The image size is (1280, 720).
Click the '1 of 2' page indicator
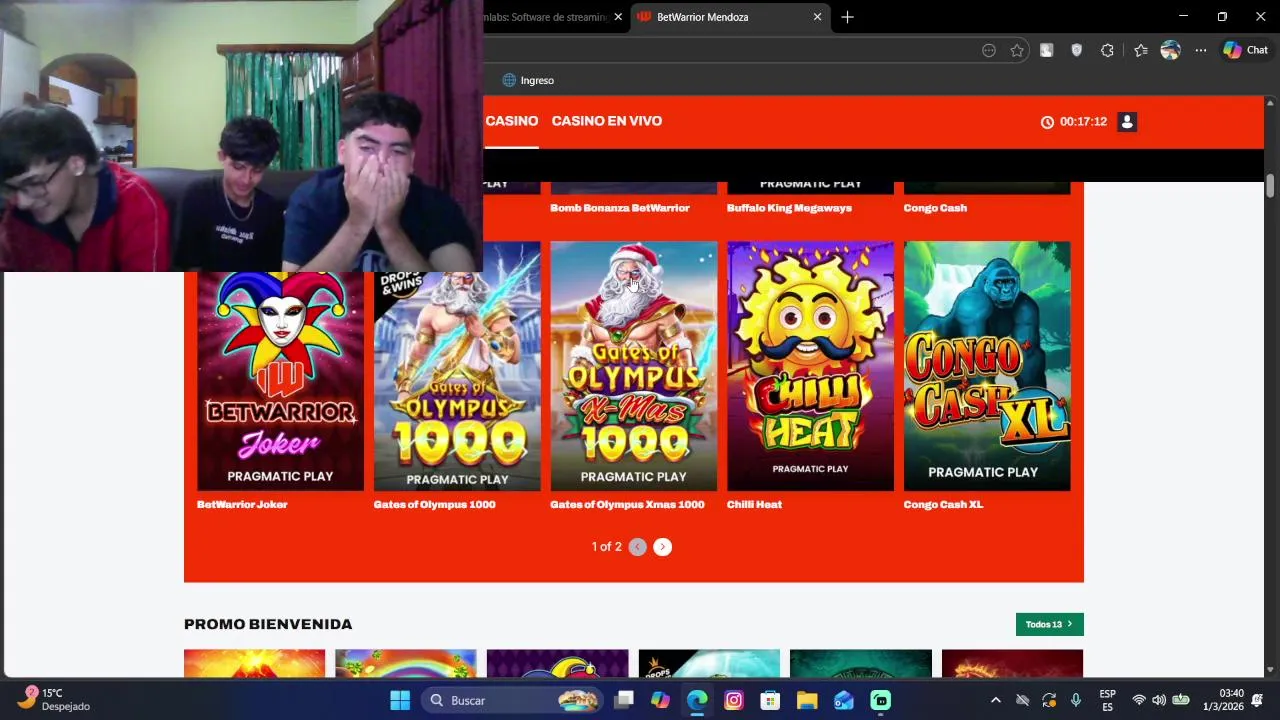(x=606, y=547)
